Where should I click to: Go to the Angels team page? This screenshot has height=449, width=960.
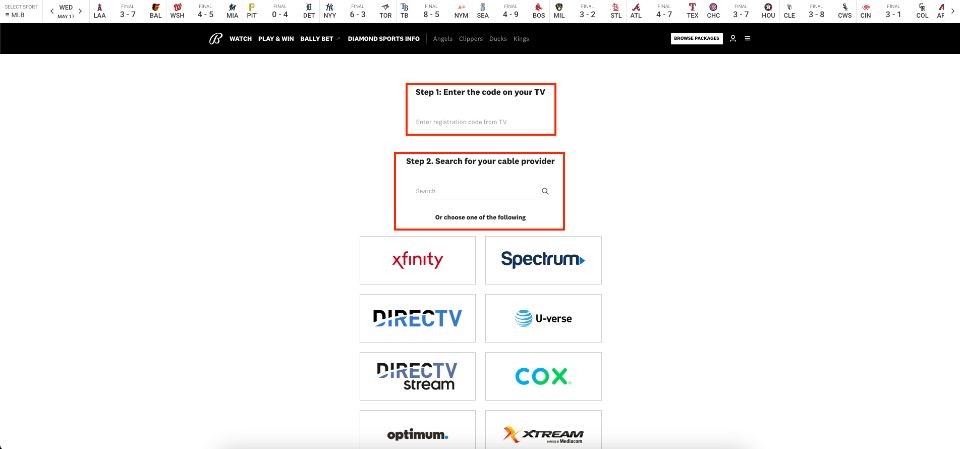pyautogui.click(x=443, y=39)
